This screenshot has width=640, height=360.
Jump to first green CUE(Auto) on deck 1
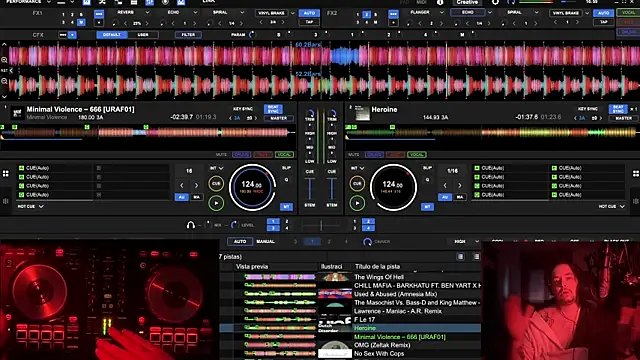(35, 168)
